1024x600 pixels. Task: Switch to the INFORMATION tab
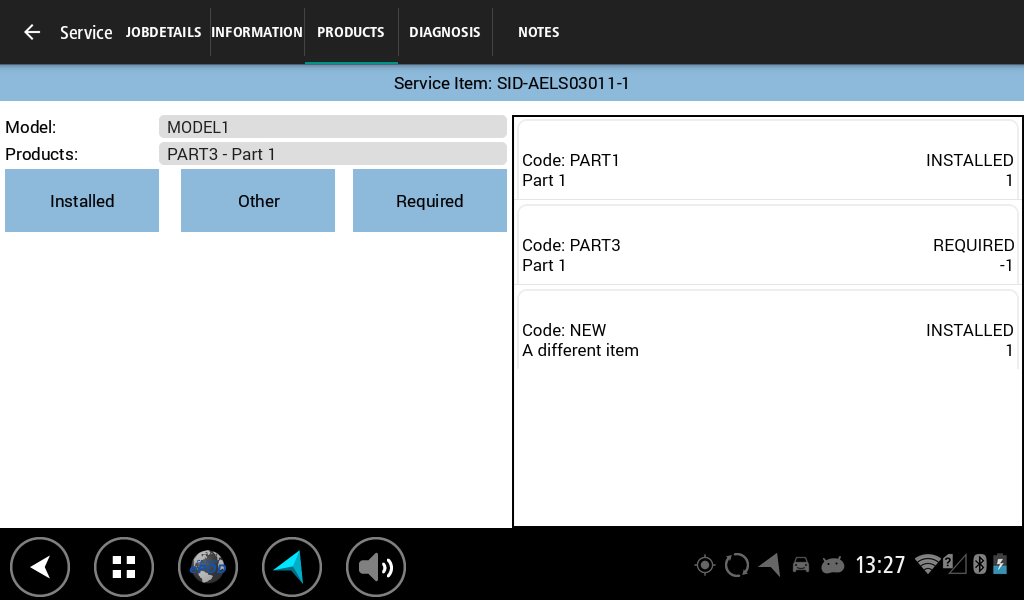pyautogui.click(x=257, y=32)
